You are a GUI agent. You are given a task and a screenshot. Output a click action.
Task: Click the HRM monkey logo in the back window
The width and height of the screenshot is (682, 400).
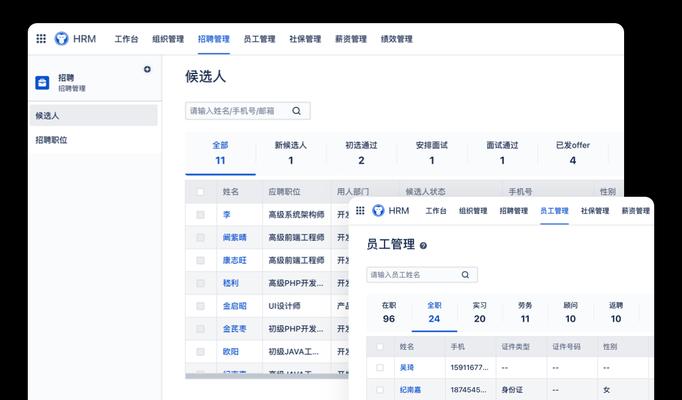pos(61,39)
